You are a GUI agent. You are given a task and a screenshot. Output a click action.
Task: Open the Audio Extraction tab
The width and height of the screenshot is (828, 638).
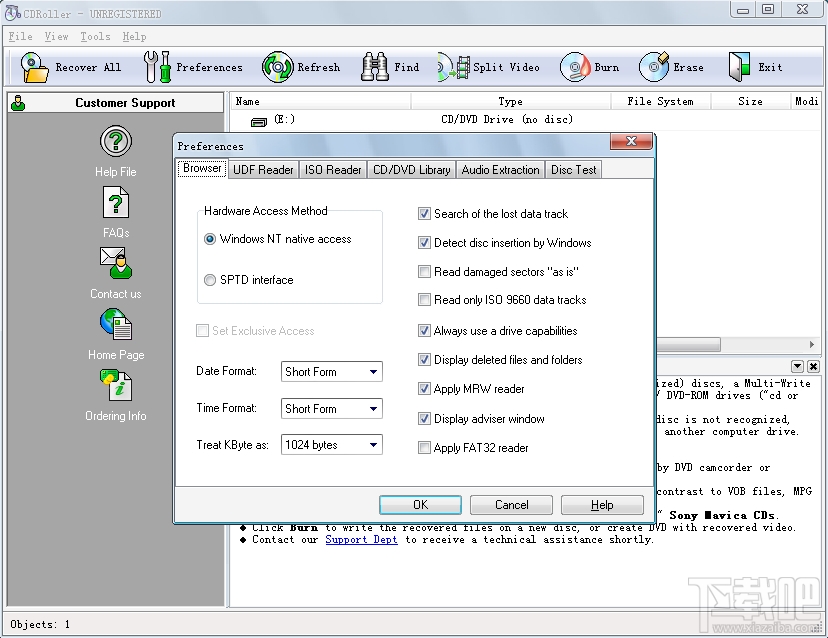tap(500, 170)
